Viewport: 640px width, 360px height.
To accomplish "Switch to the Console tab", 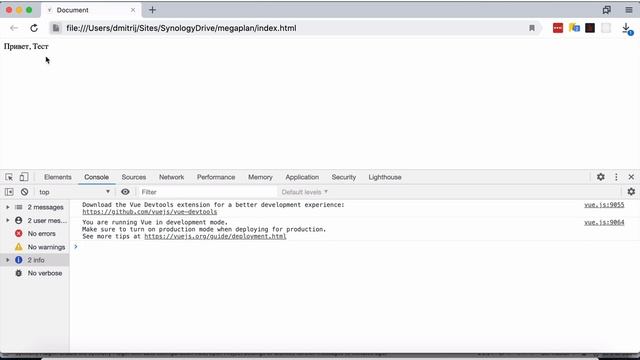I will 96,177.
